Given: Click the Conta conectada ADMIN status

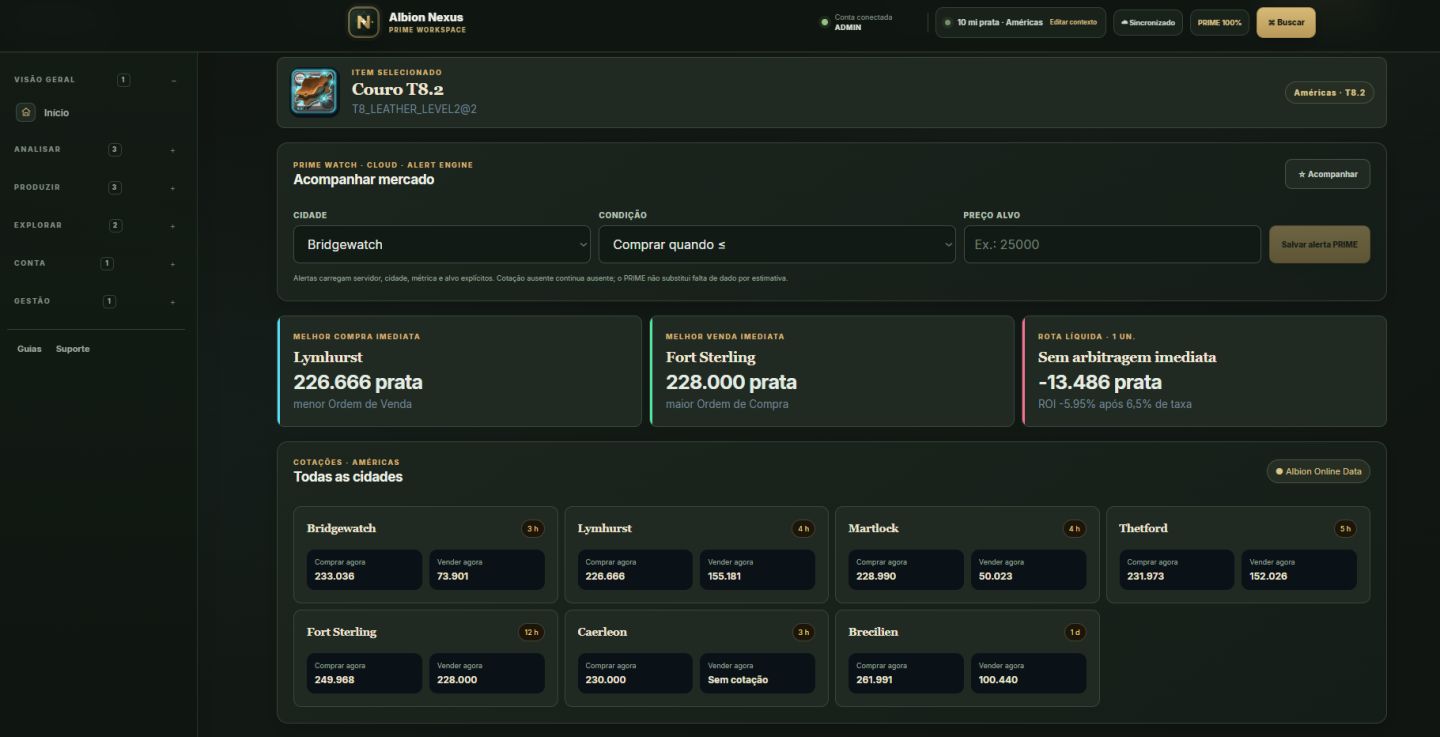Looking at the screenshot, I should click(x=856, y=22).
